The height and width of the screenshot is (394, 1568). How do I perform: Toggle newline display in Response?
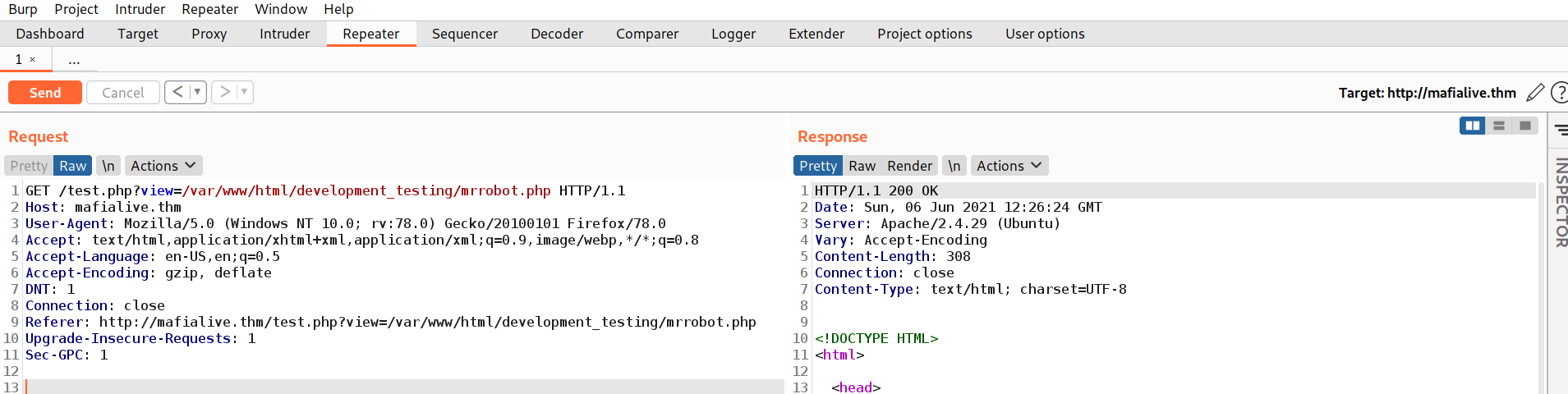click(954, 166)
